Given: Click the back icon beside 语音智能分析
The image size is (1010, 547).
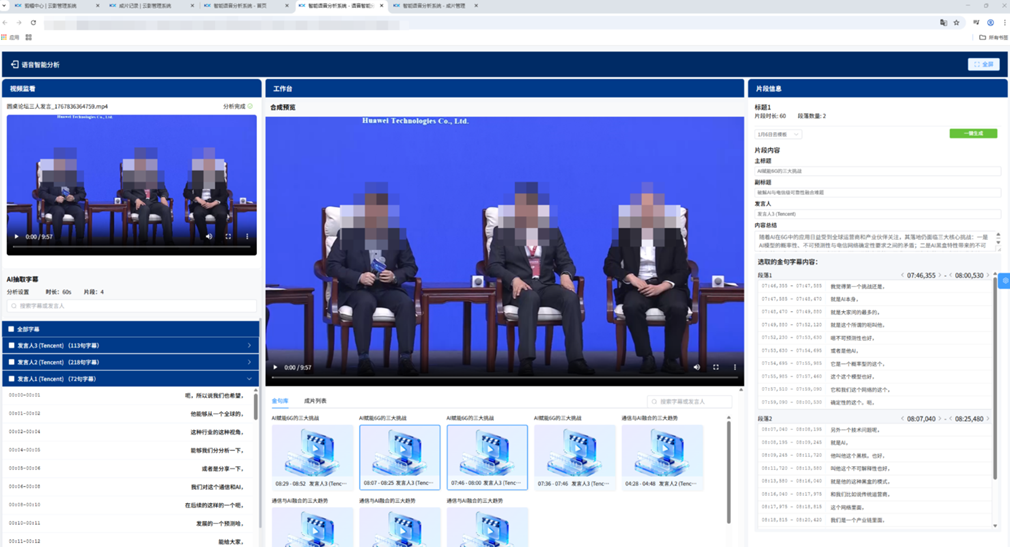Looking at the screenshot, I should [x=15, y=64].
